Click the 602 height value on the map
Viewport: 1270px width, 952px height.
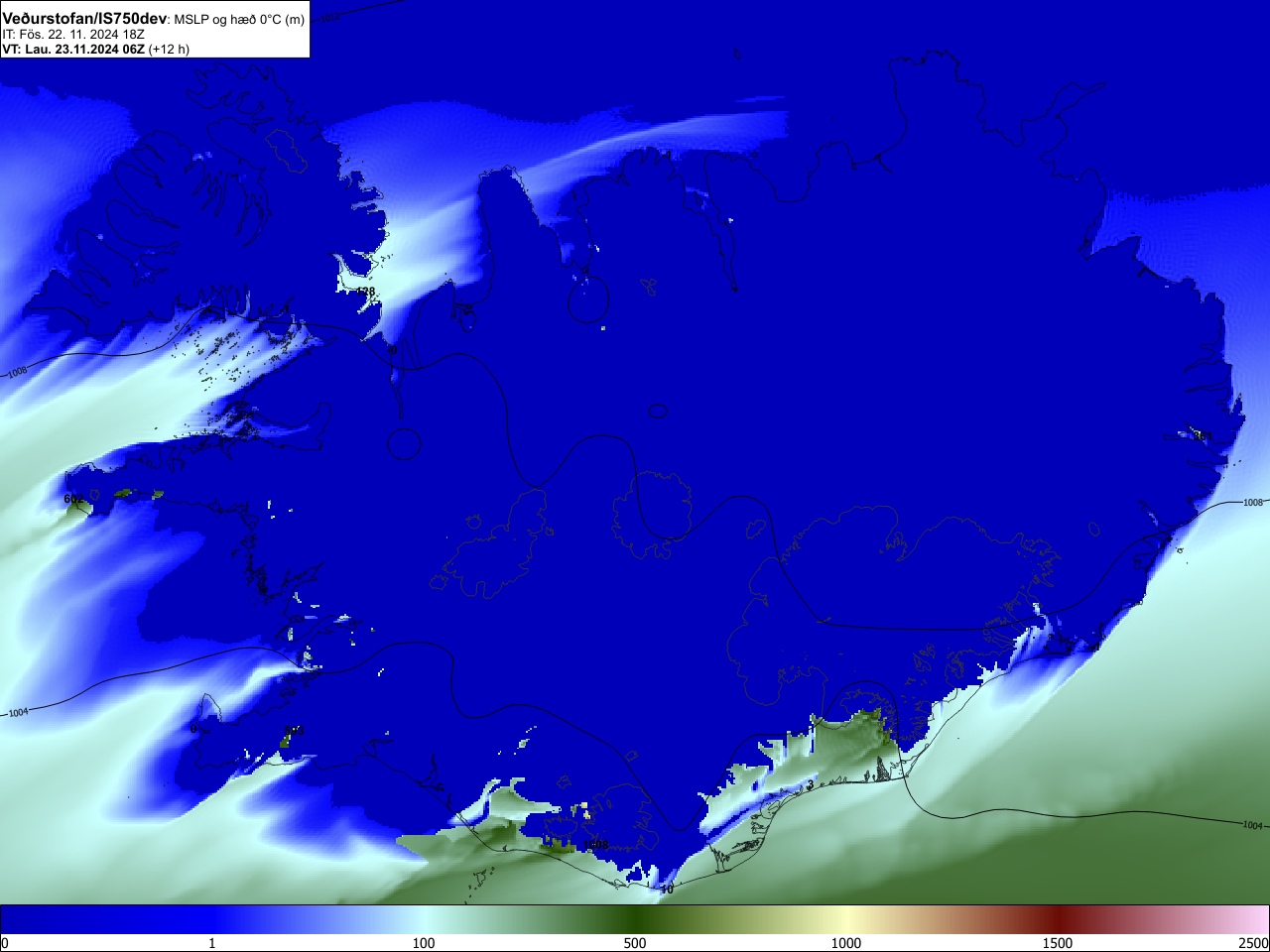point(73,499)
